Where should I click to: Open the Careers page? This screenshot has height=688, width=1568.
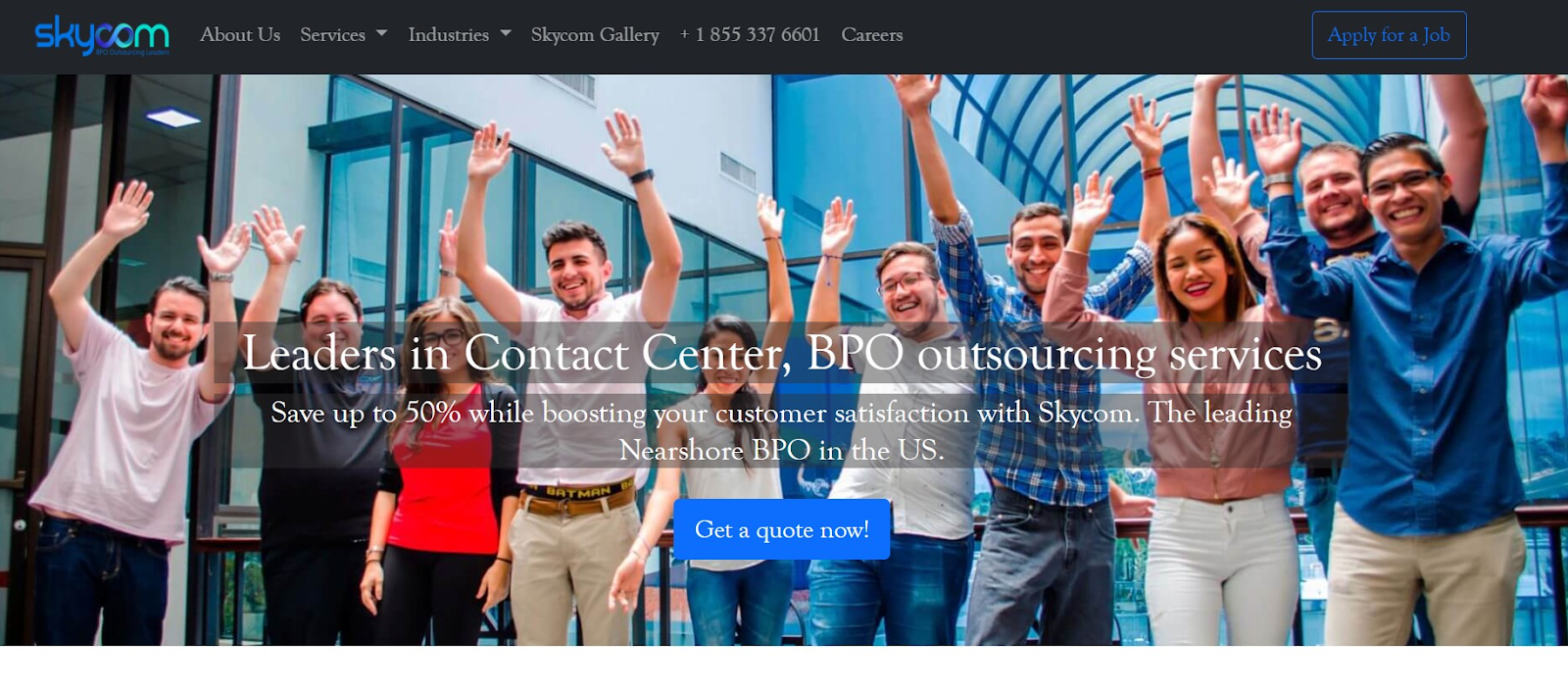pos(871,34)
